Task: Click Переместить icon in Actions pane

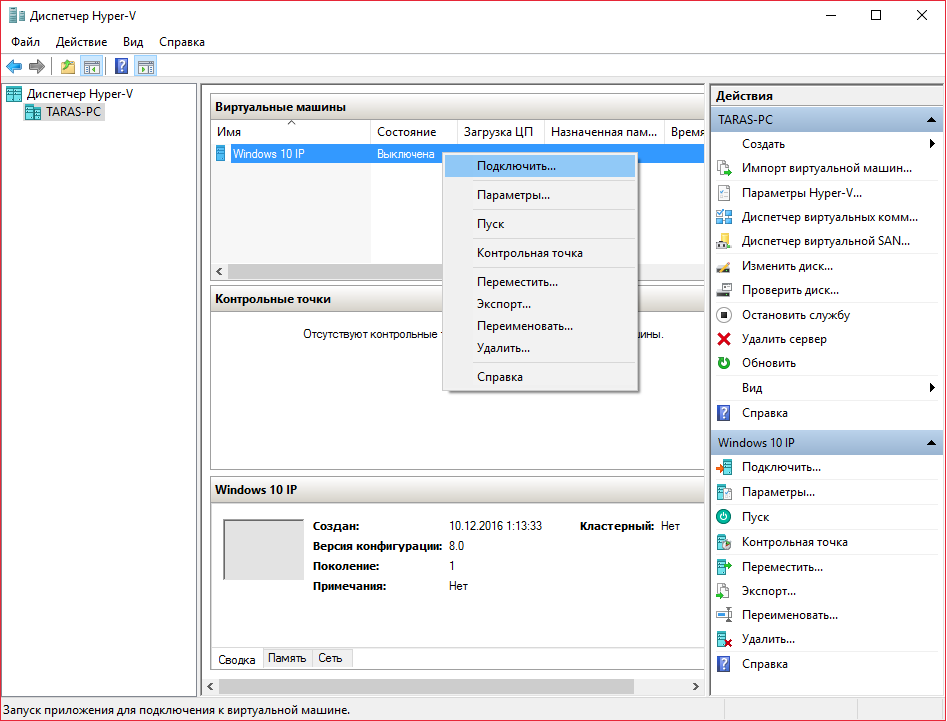Action: pos(724,566)
